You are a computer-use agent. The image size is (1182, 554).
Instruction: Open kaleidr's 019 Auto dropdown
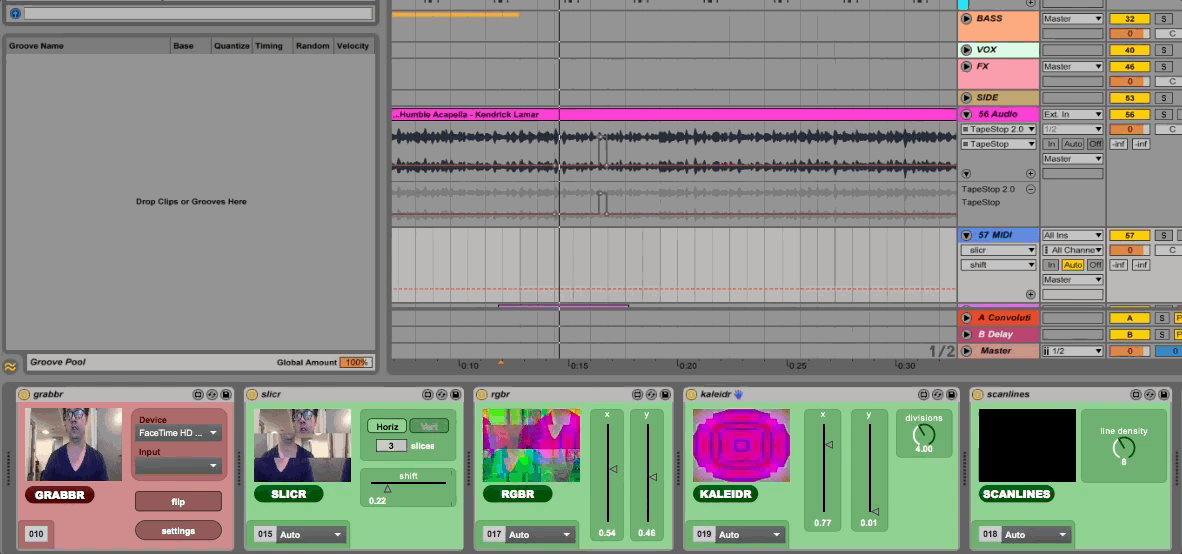[749, 535]
